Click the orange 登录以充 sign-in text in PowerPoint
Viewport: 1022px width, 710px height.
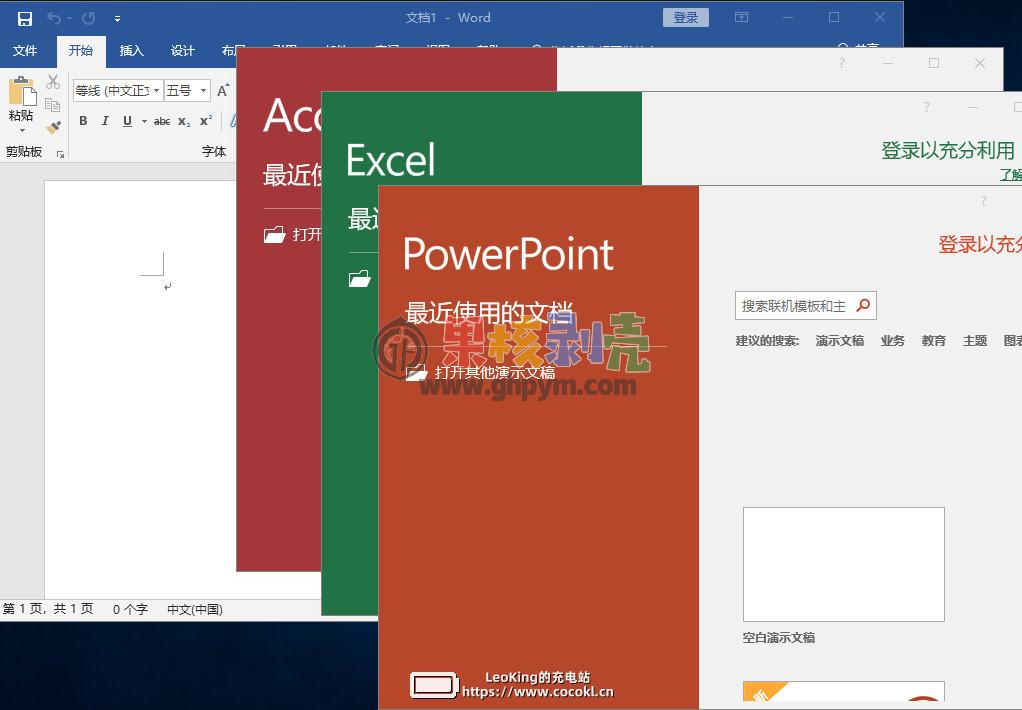980,244
